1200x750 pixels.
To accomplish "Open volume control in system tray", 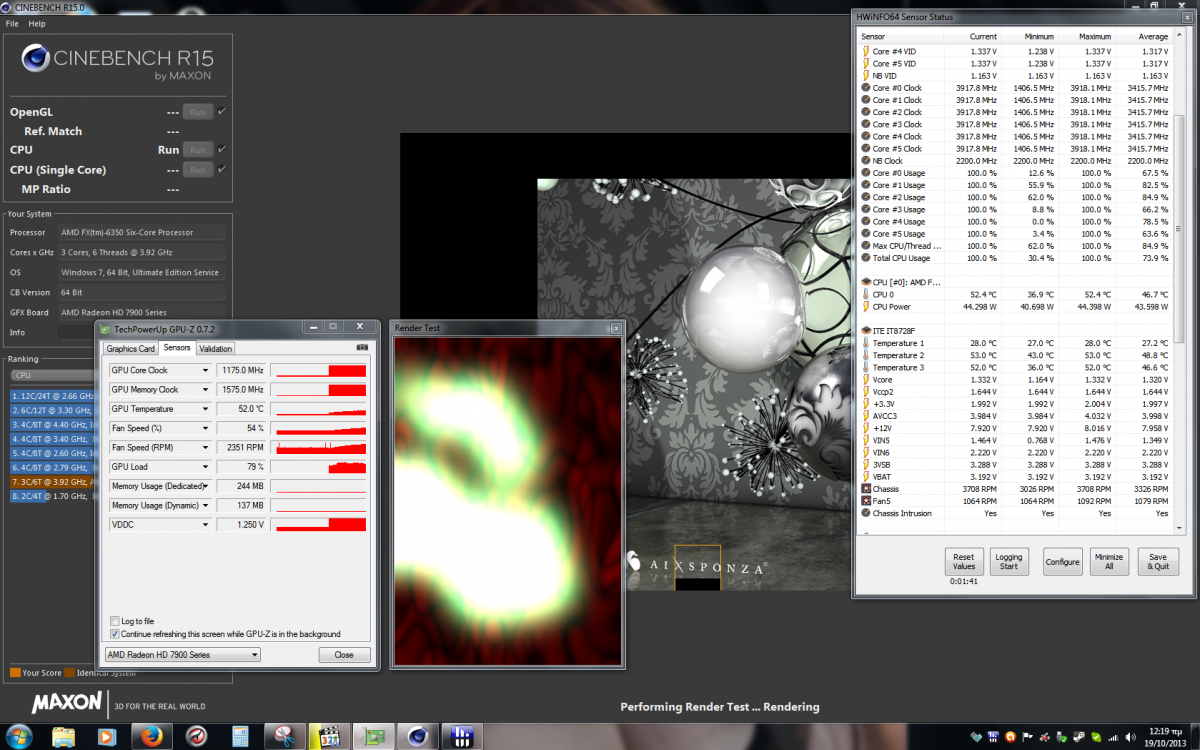I will (x=1129, y=737).
